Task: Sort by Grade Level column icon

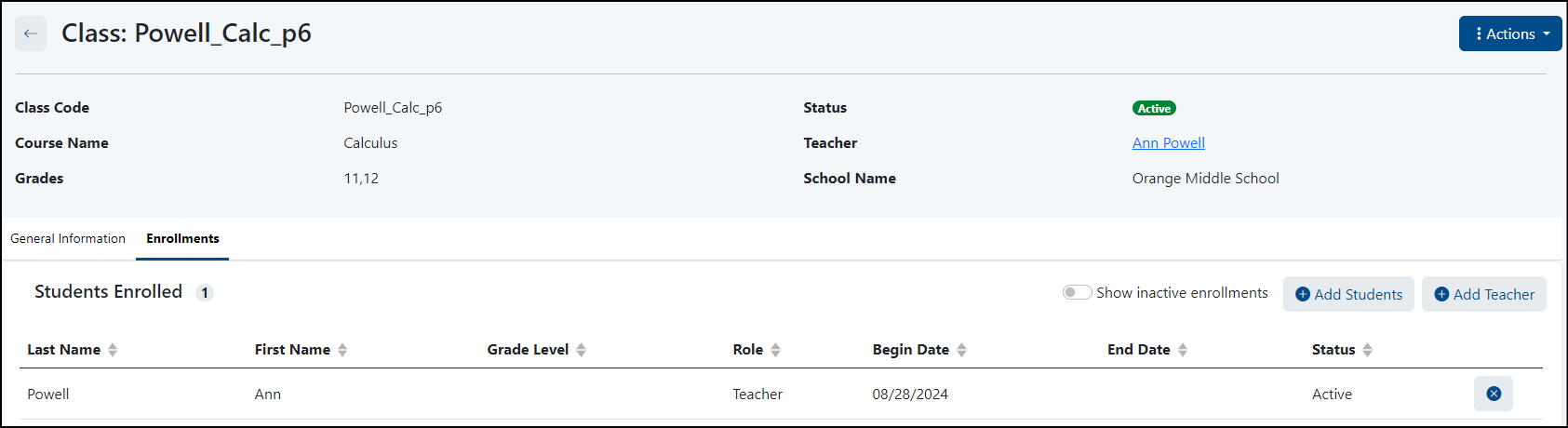Action: tap(581, 350)
